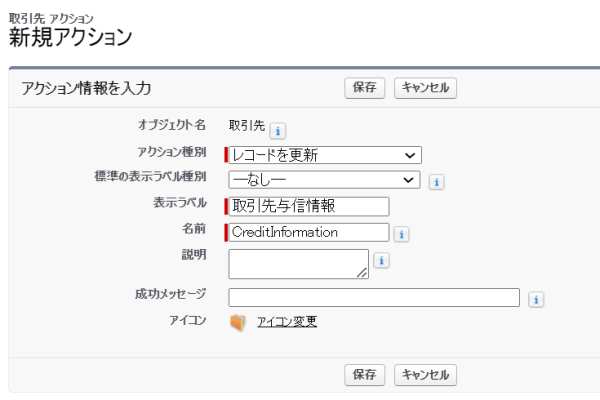Click inside the 説明 textarea

[298, 263]
